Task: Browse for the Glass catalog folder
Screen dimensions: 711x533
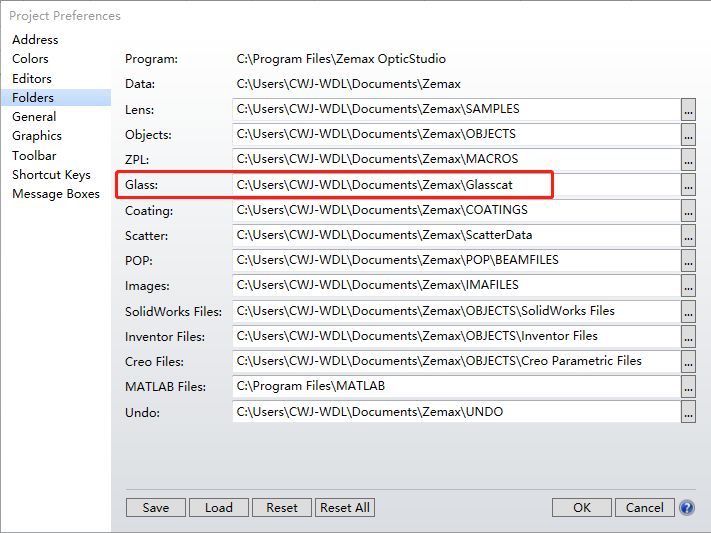Action: coord(688,185)
